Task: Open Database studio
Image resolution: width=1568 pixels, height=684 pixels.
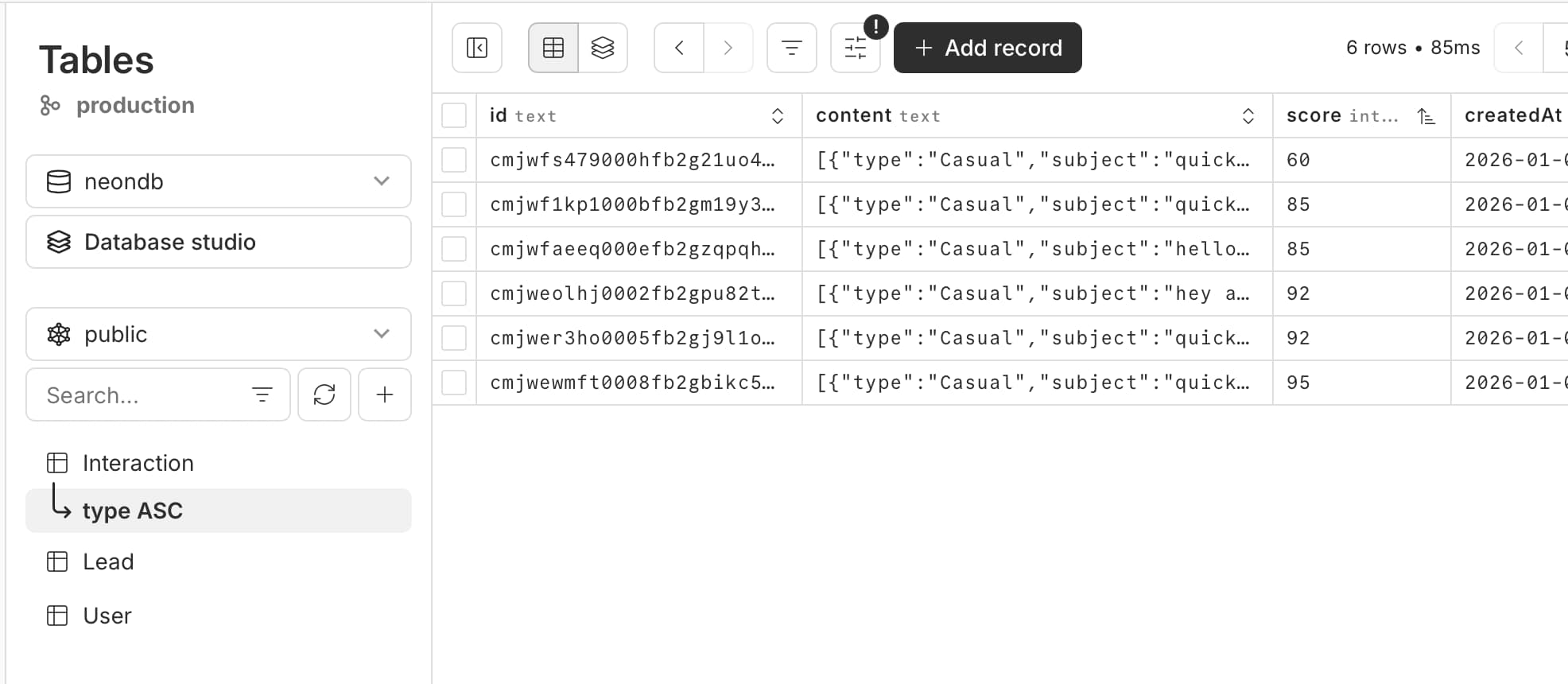Action: click(219, 242)
